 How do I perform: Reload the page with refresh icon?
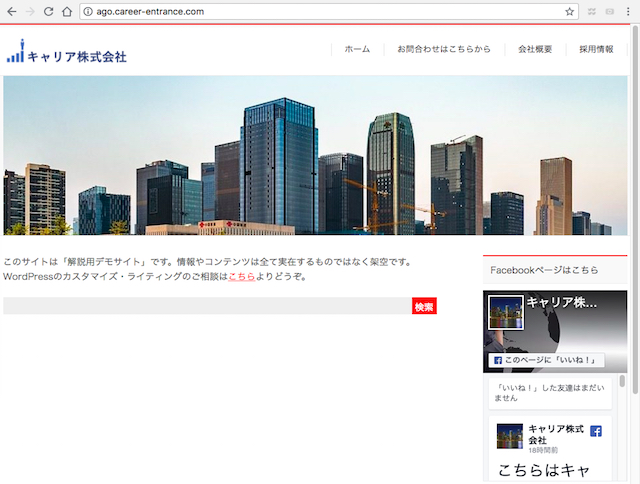49,11
